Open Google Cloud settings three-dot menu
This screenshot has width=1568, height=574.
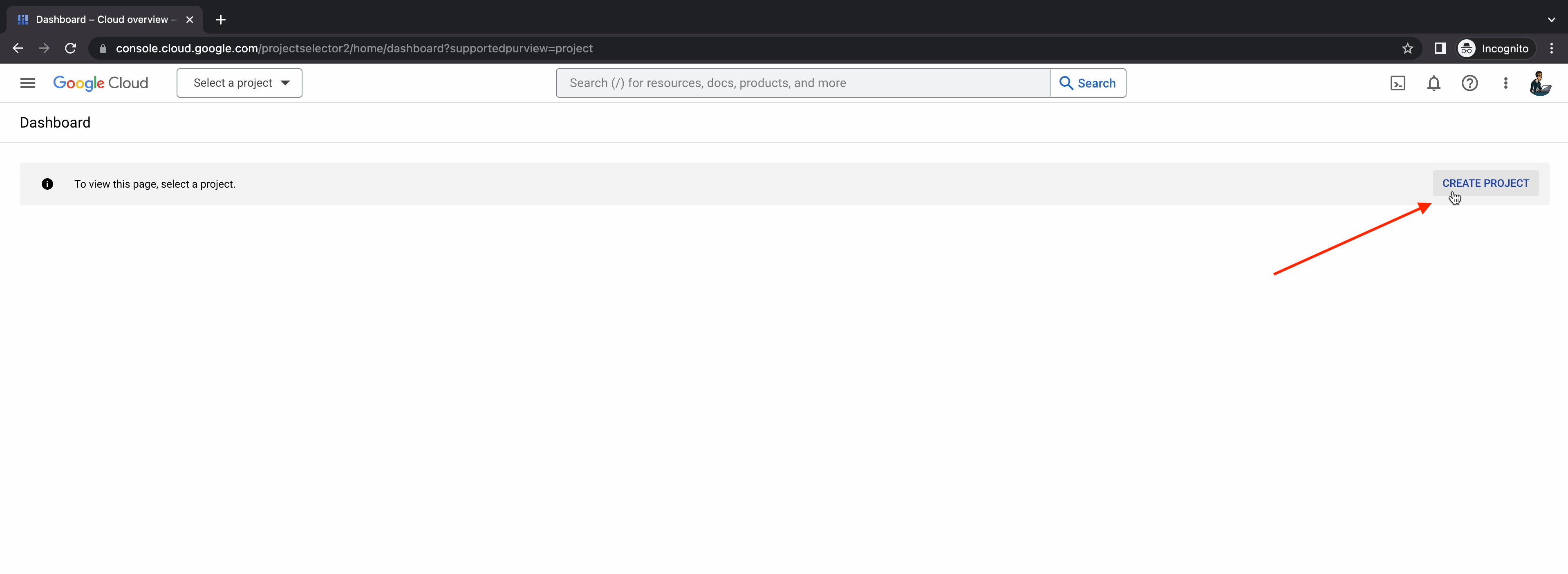(x=1505, y=83)
